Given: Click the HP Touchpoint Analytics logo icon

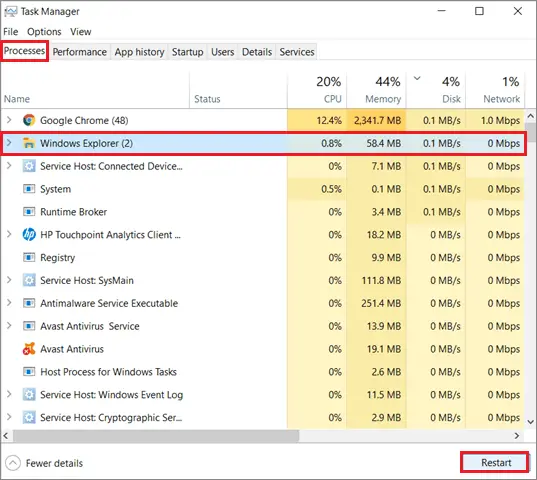Looking at the screenshot, I should tap(29, 235).
